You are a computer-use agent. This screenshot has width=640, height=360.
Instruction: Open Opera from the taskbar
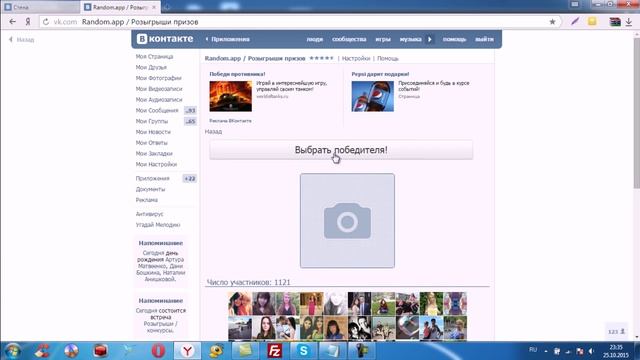pos(158,351)
